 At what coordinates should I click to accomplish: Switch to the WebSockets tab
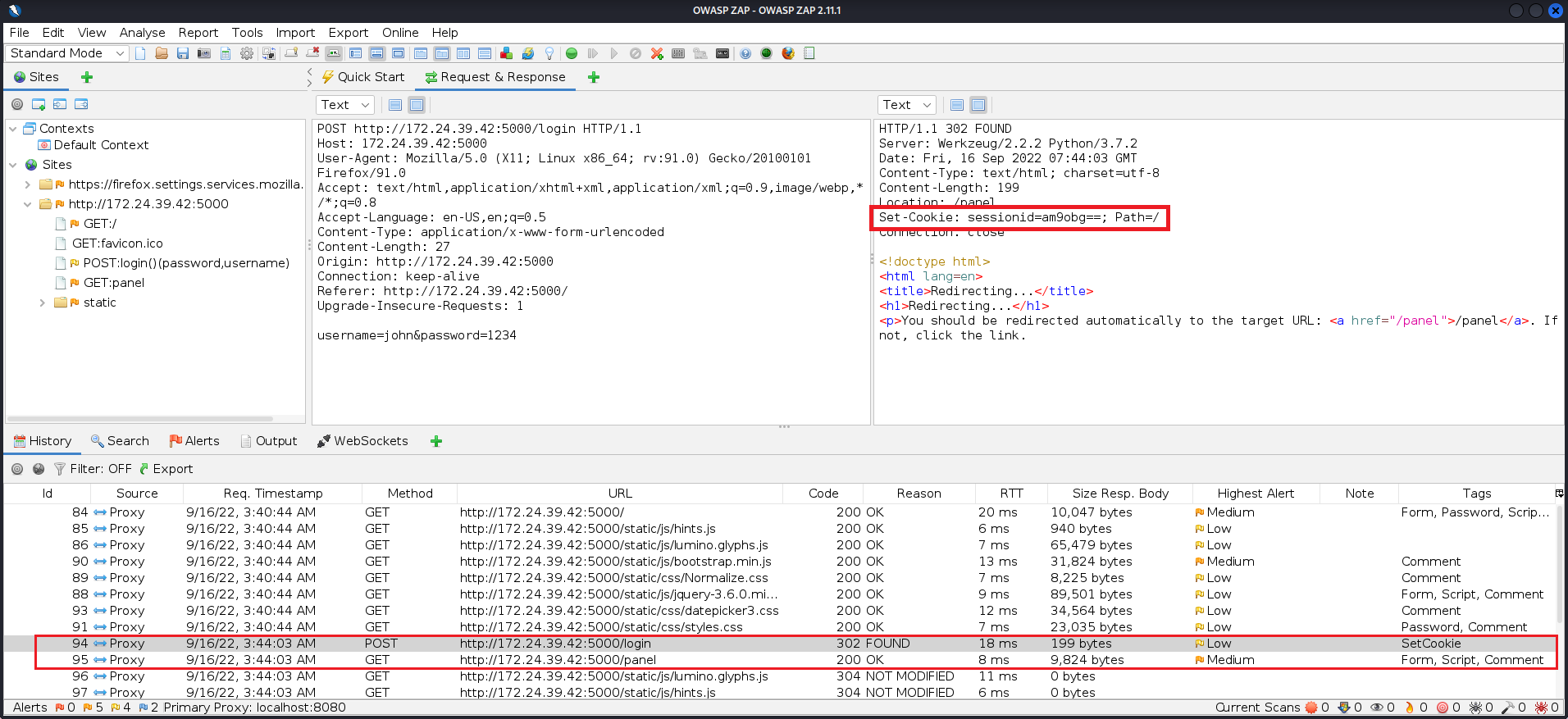tap(362, 441)
